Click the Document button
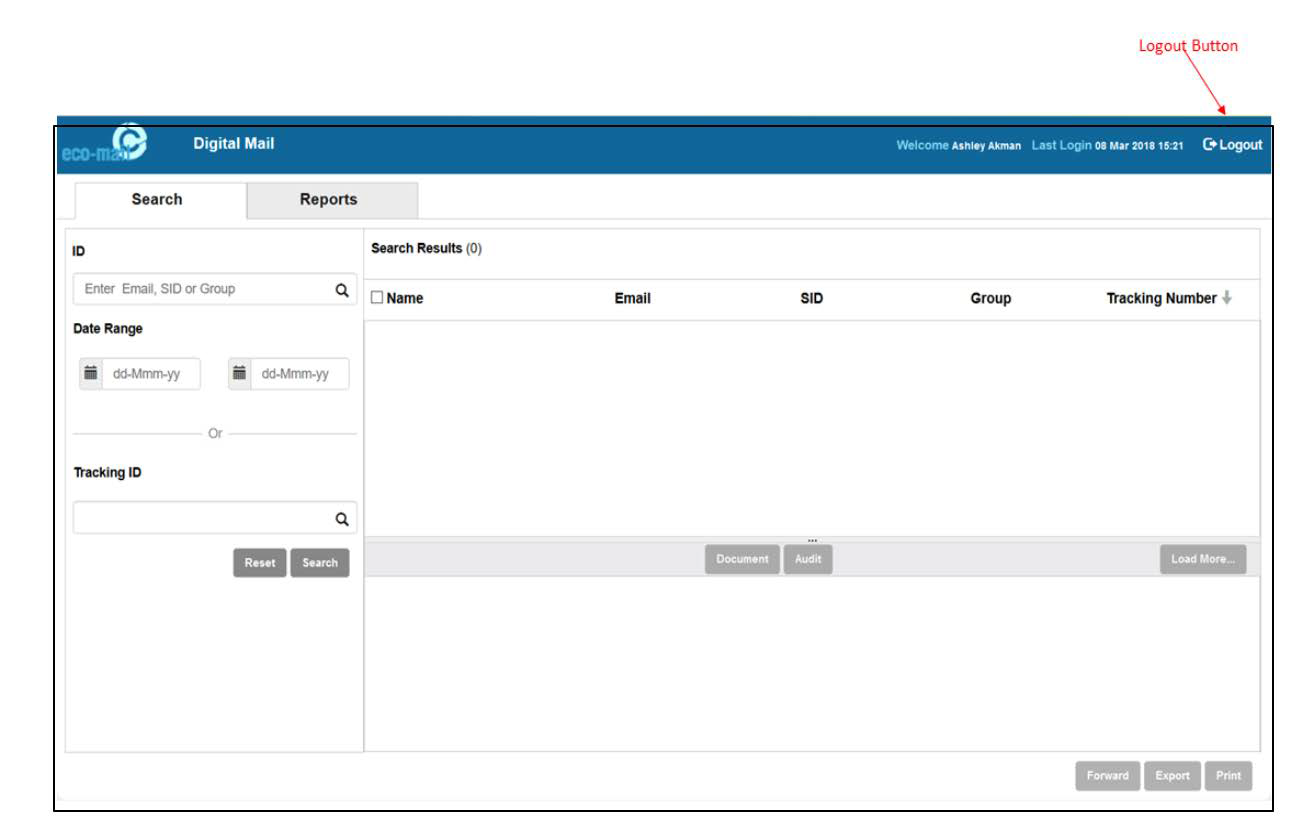Screen dimensions: 1289x834 pyautogui.click(x=741, y=560)
